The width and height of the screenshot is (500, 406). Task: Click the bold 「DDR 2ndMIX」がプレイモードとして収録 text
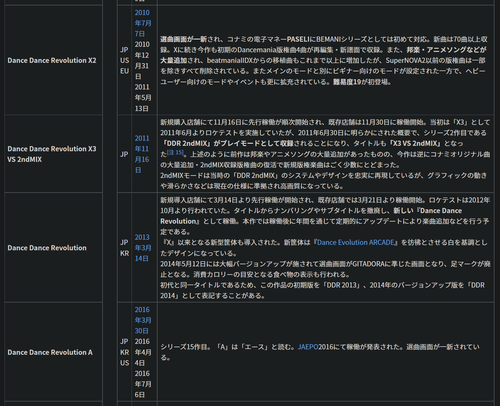point(228,143)
